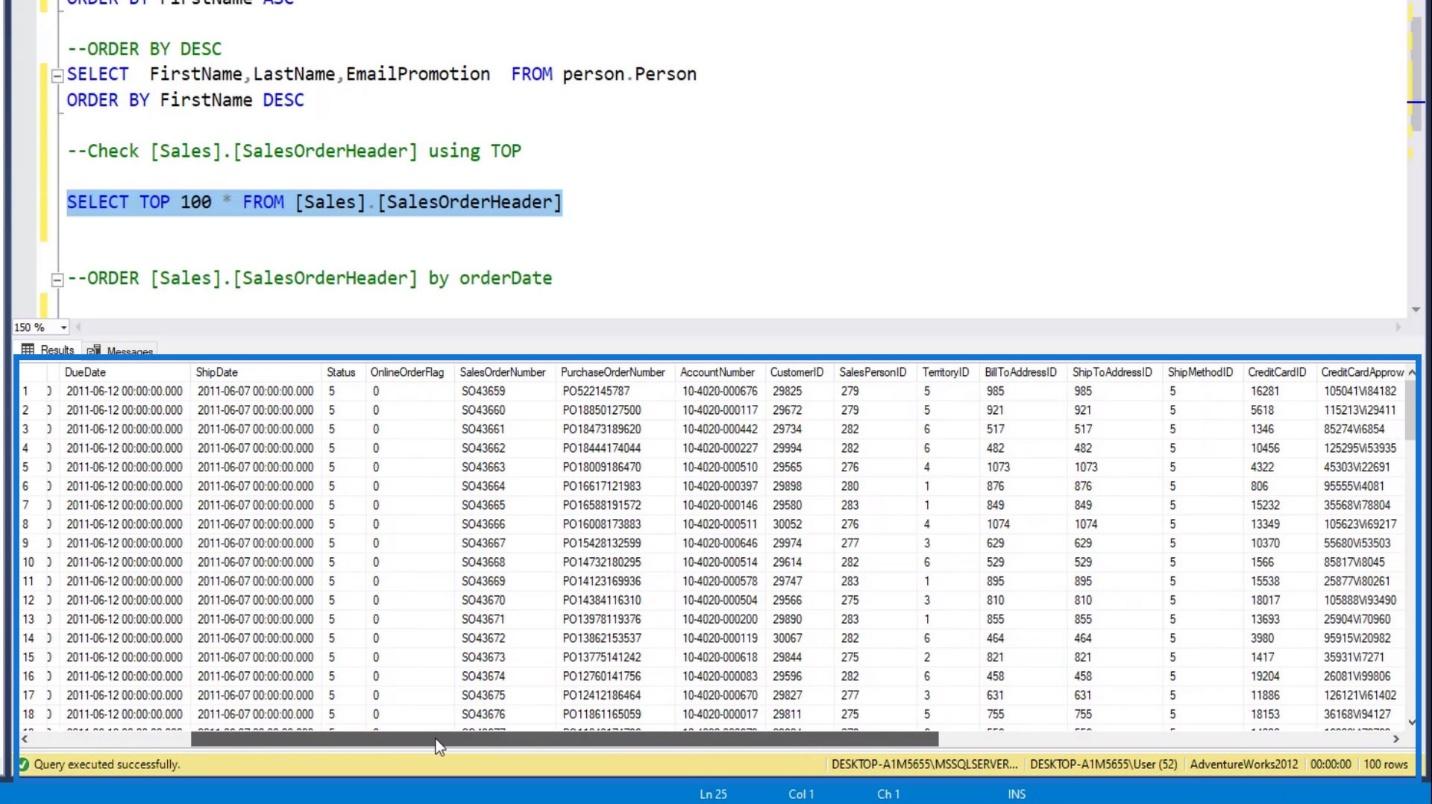Click the ORDER BY FirstName DESC line

tap(185, 100)
